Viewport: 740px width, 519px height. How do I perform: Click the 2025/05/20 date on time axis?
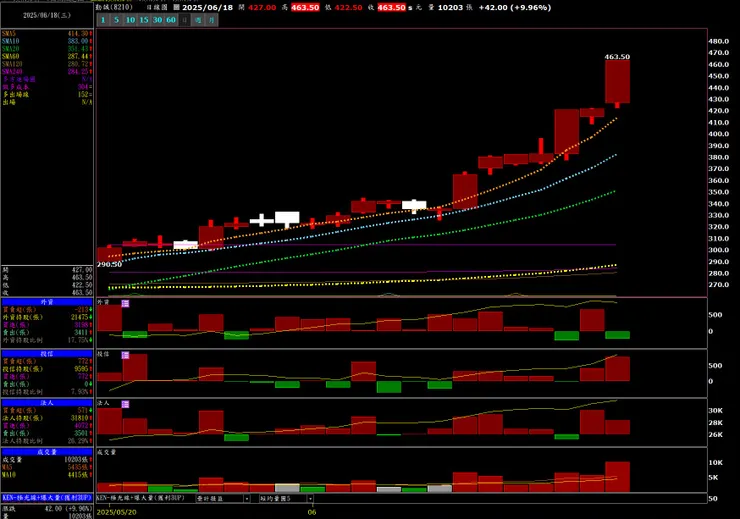[x=116, y=512]
